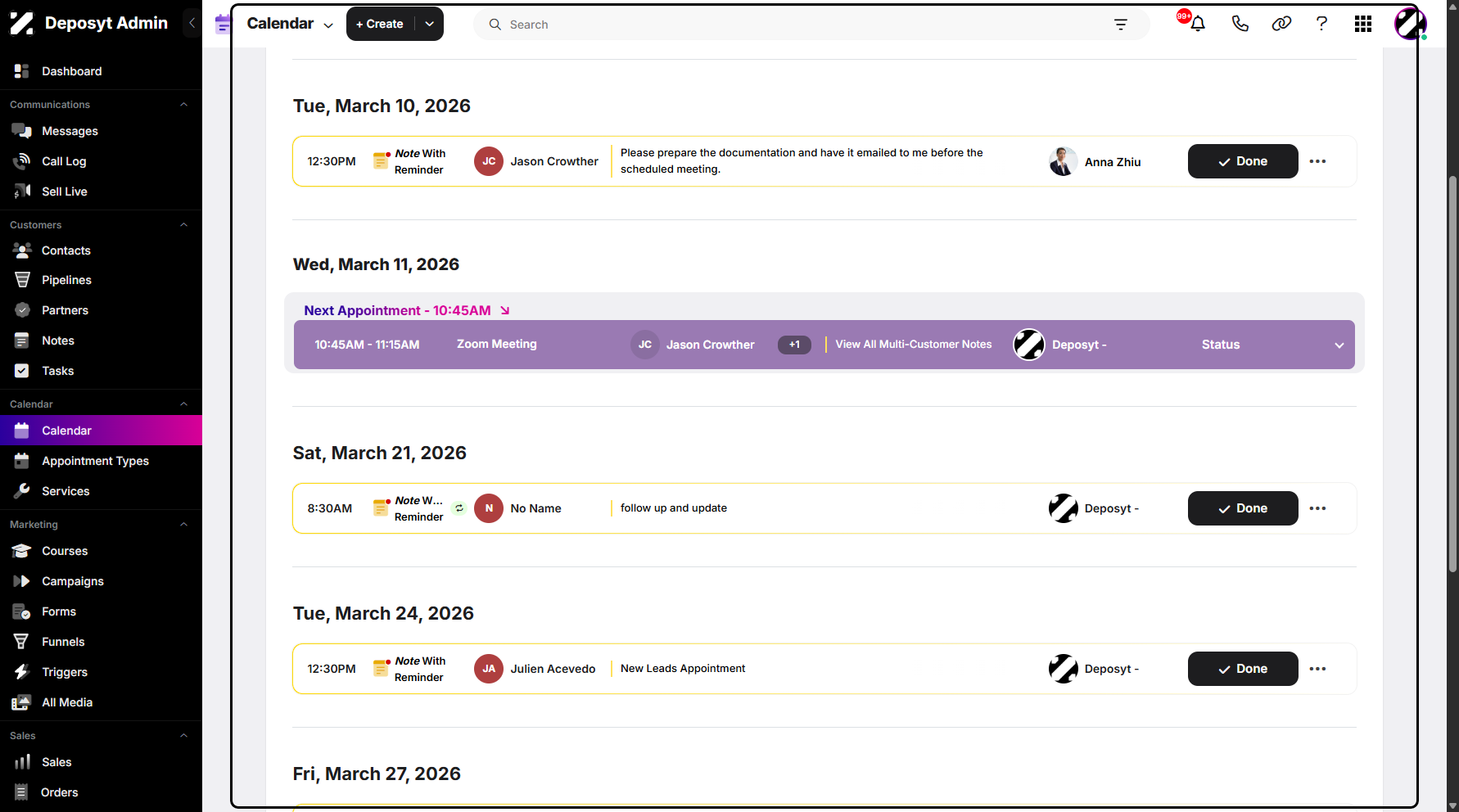Mark the follow up and update reminder Done
The image size is (1459, 812).
tap(1243, 508)
